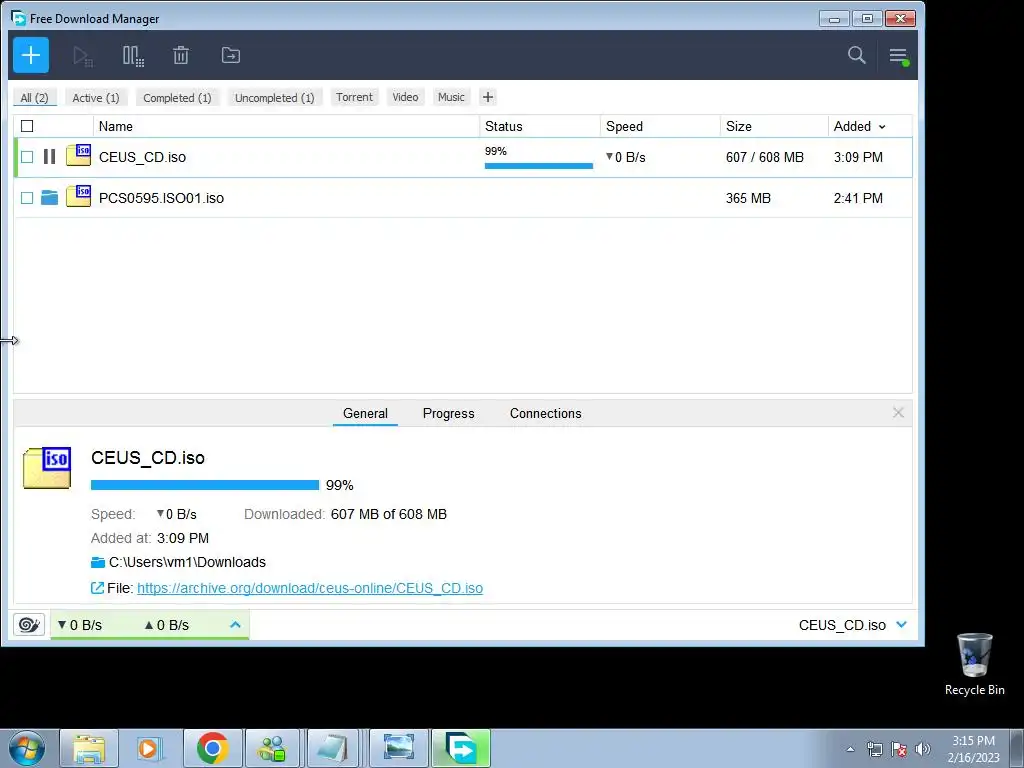Click 607 / 608 MB size cell
The height and width of the screenshot is (768, 1024).
click(765, 157)
